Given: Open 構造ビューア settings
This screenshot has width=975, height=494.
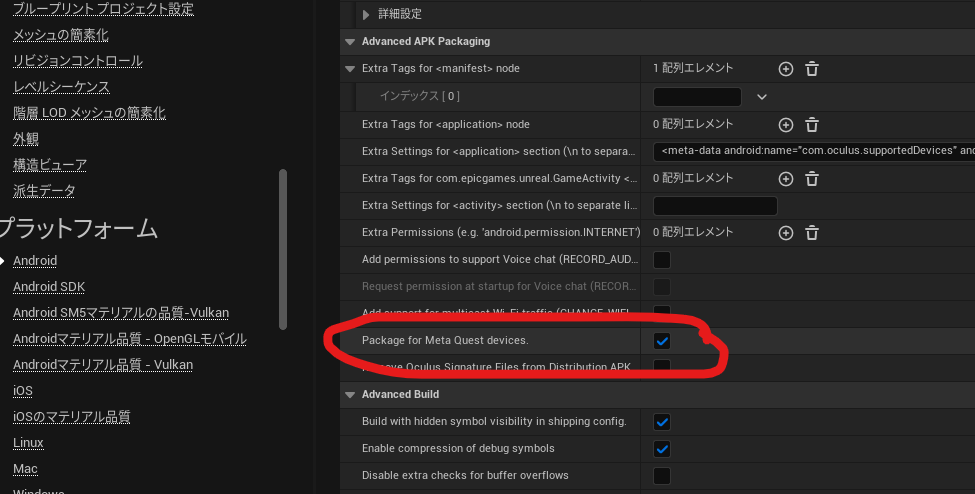Looking at the screenshot, I should pos(50,165).
